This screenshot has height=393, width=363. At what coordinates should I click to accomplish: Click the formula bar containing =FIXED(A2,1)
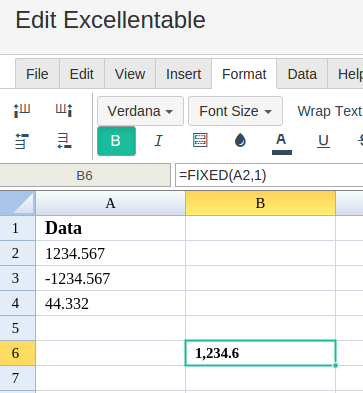pos(269,175)
